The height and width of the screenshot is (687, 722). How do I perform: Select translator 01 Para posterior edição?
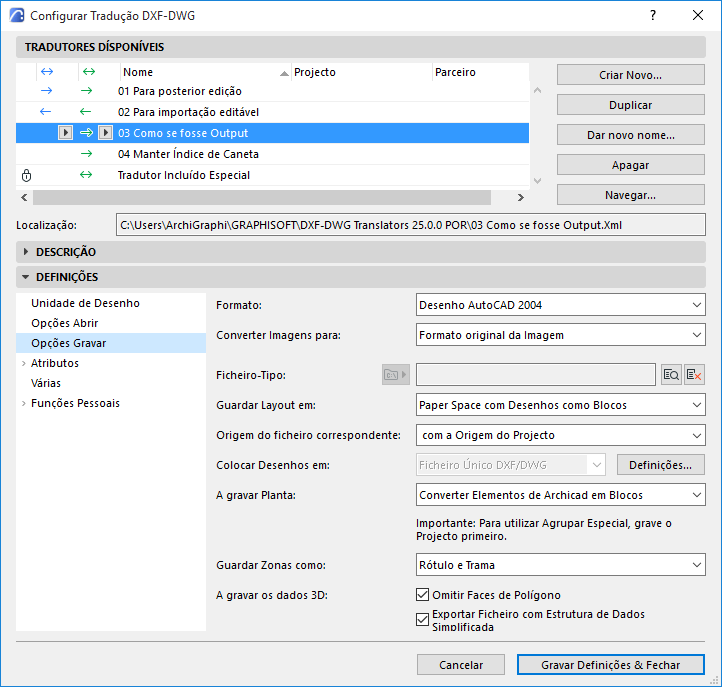(272, 91)
